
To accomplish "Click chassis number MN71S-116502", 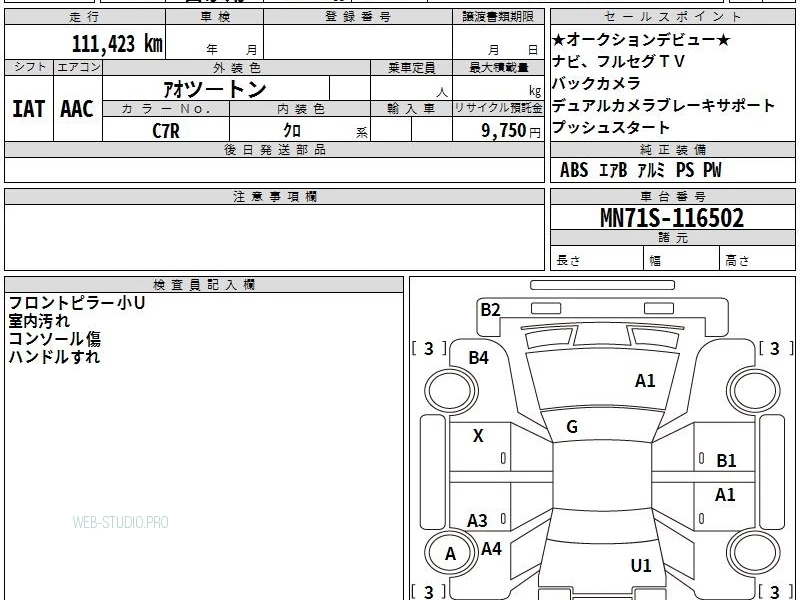I will click(x=672, y=218).
